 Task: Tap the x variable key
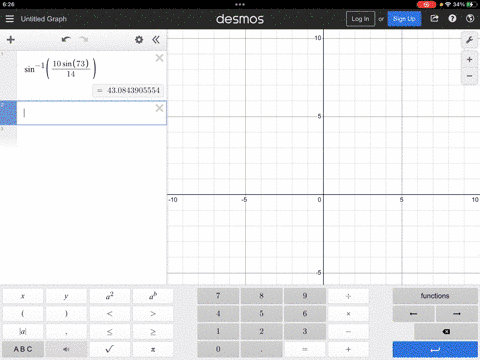pos(23,296)
